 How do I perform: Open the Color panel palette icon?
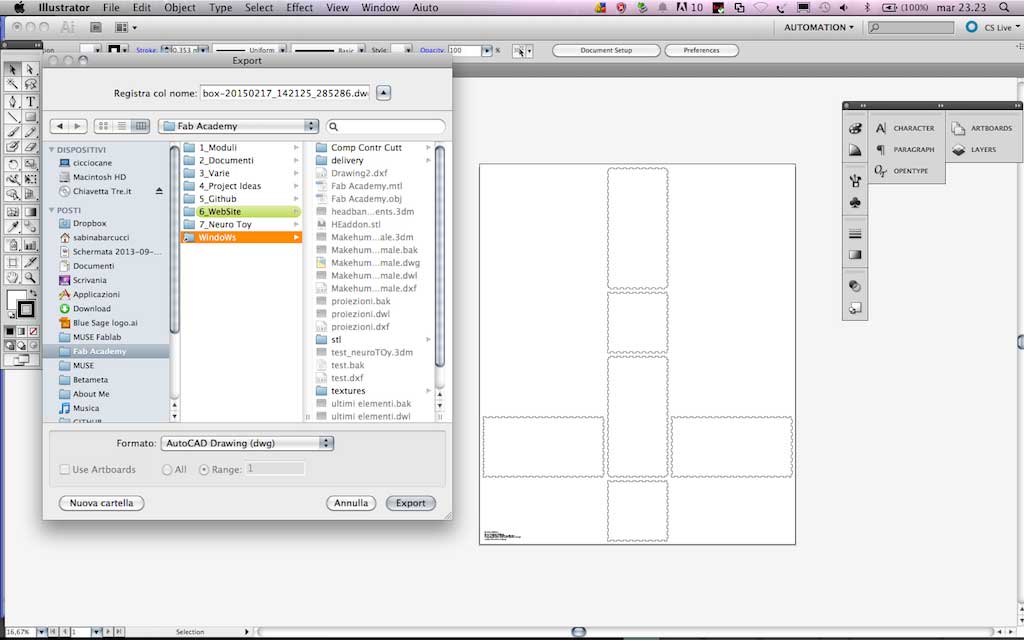[855, 129]
